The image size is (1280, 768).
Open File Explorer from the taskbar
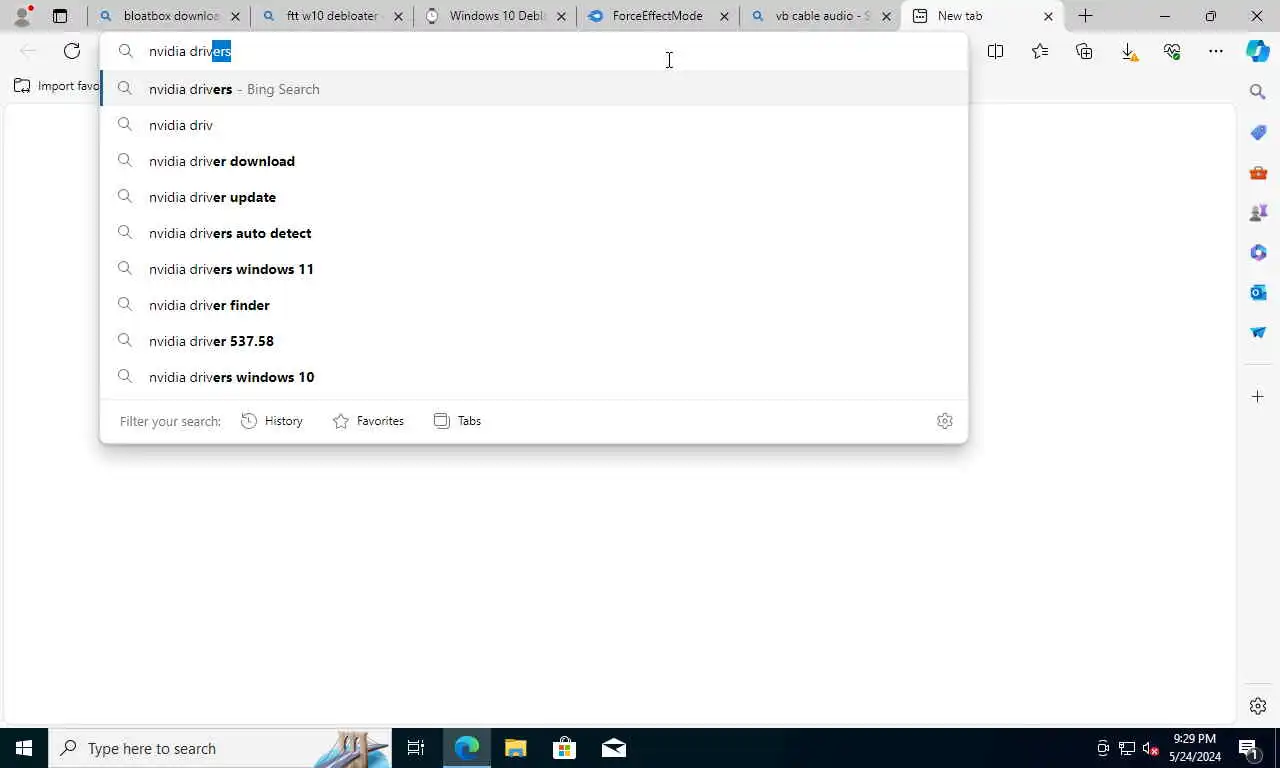(x=515, y=748)
